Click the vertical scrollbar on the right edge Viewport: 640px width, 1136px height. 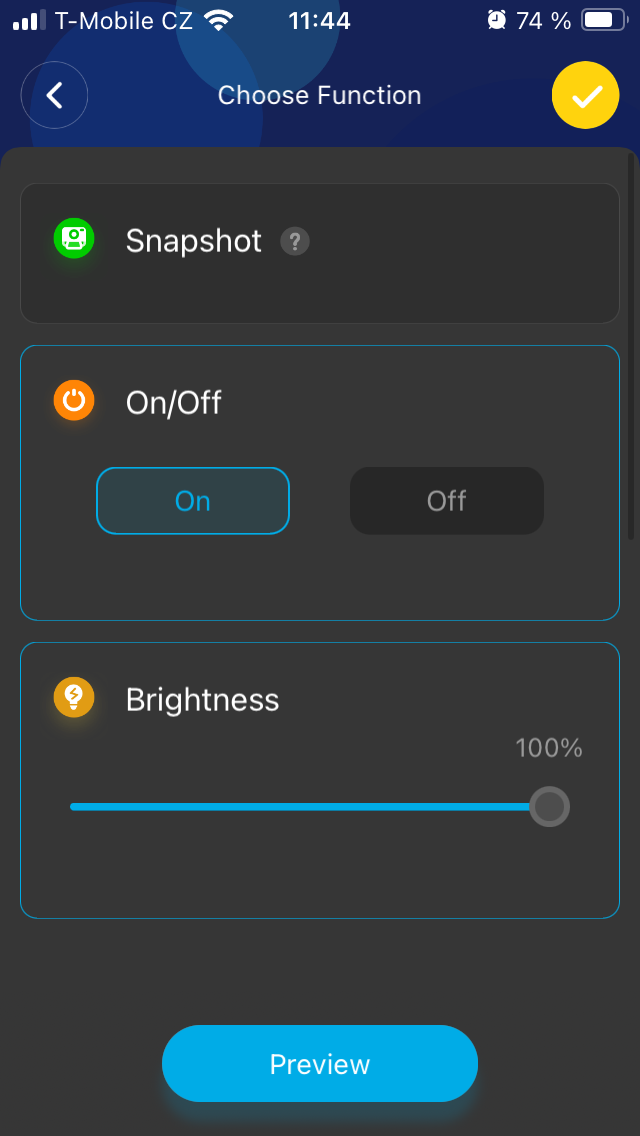coord(631,345)
